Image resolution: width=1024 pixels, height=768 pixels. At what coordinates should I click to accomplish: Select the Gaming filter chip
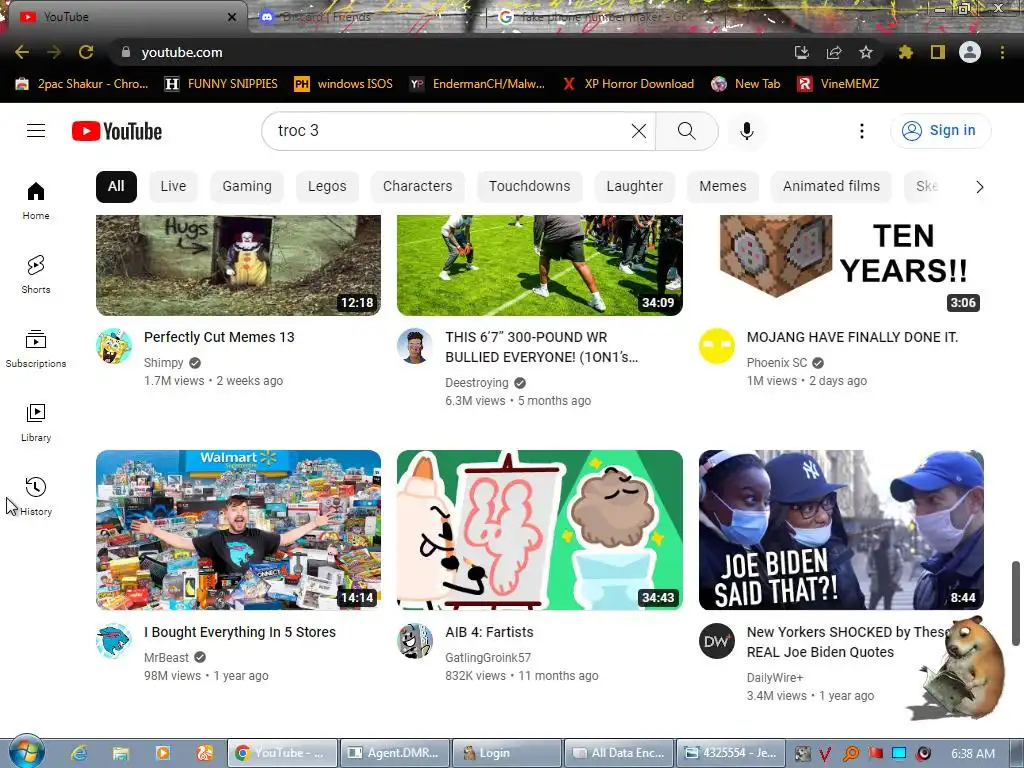point(247,187)
